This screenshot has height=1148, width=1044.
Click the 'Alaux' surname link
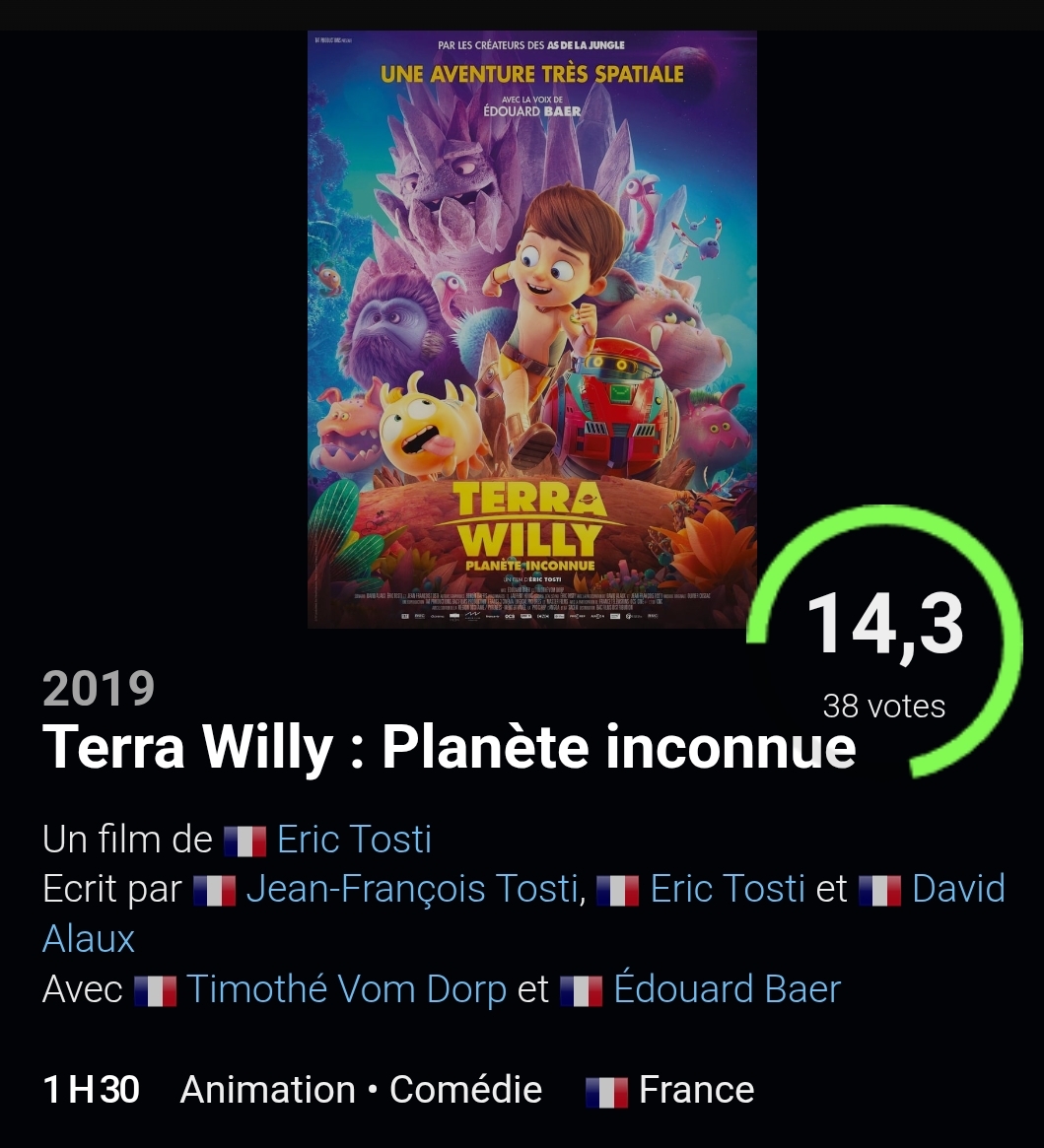[89, 939]
